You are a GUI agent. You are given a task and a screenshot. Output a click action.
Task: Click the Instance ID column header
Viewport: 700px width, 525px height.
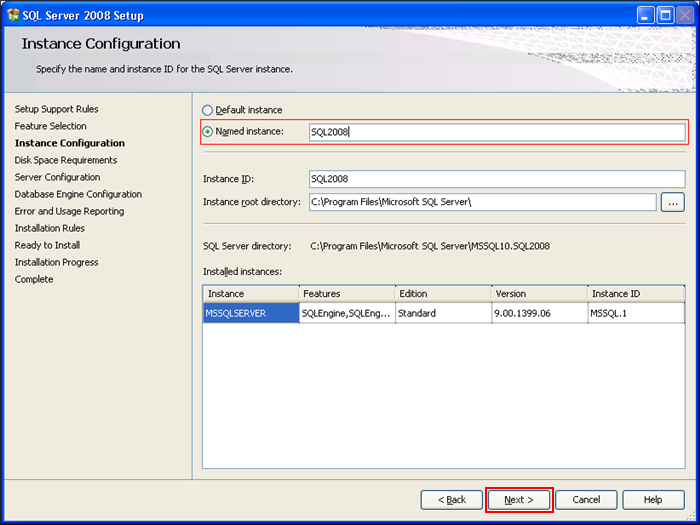click(635, 294)
